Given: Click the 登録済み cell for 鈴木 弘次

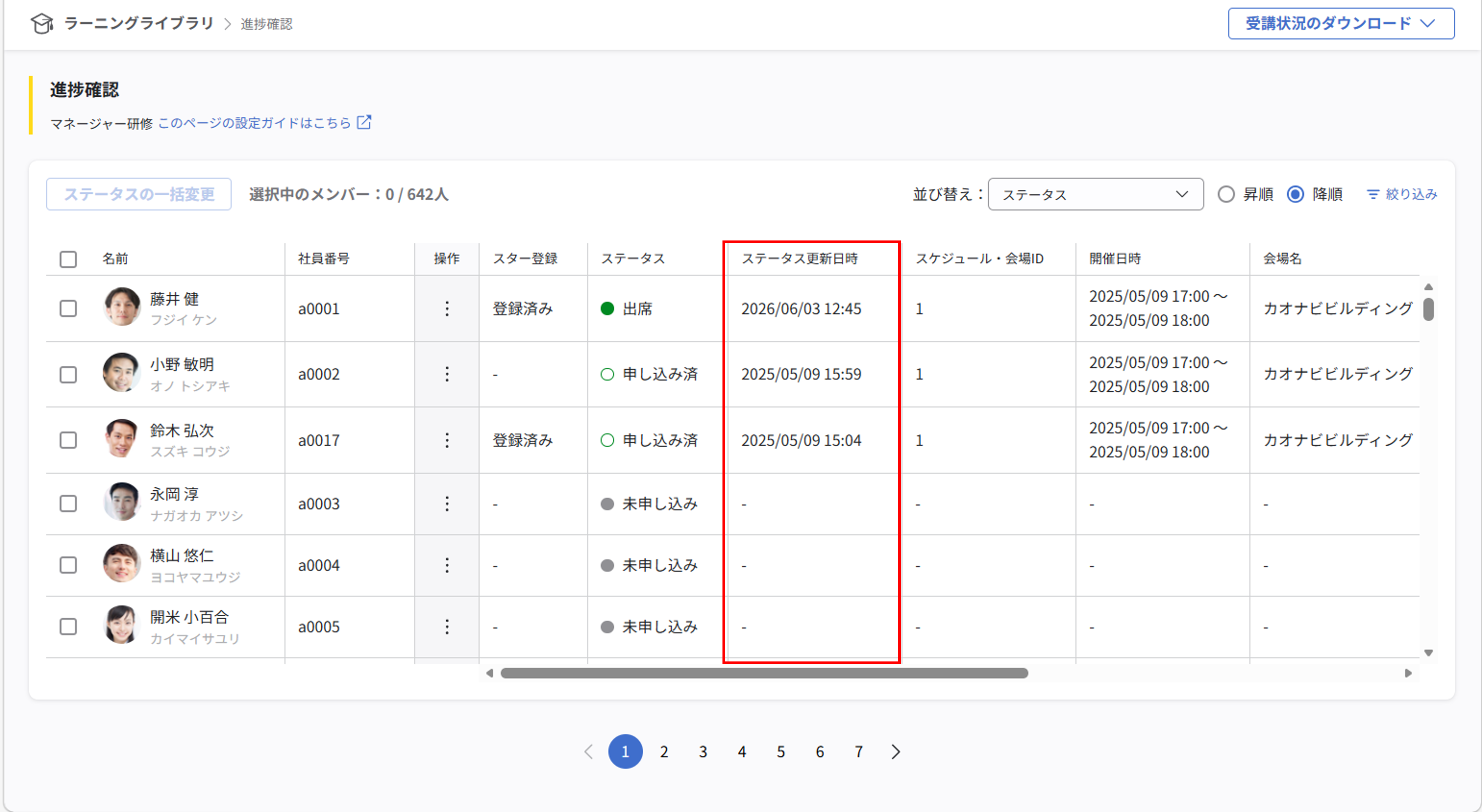Looking at the screenshot, I should click(x=522, y=441).
